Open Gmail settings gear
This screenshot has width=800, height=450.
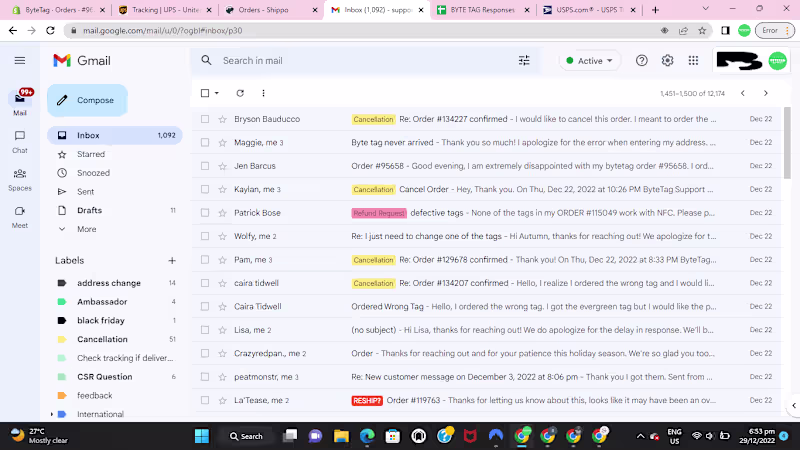667,61
